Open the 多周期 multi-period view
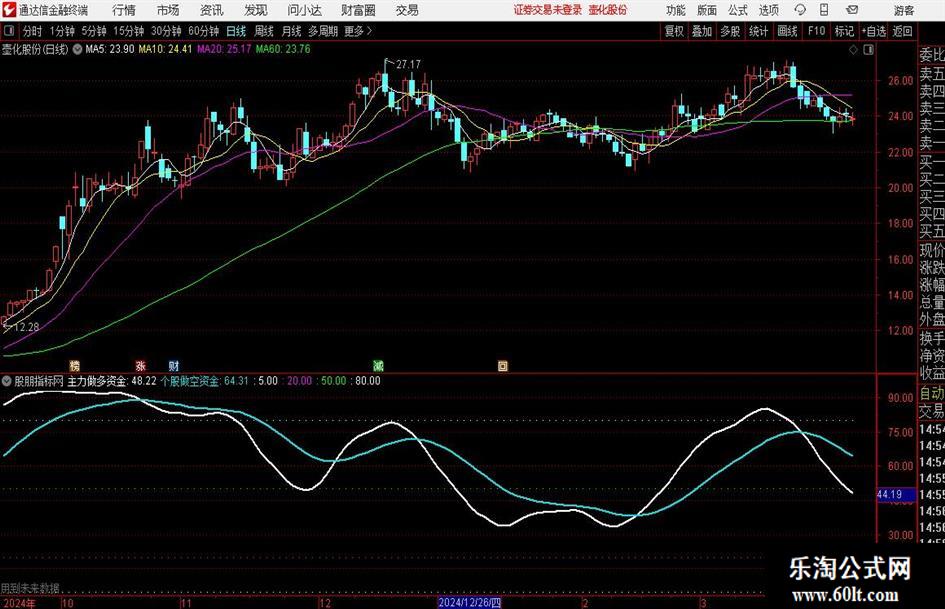Viewport: 945px width, 609px height. 323,31
